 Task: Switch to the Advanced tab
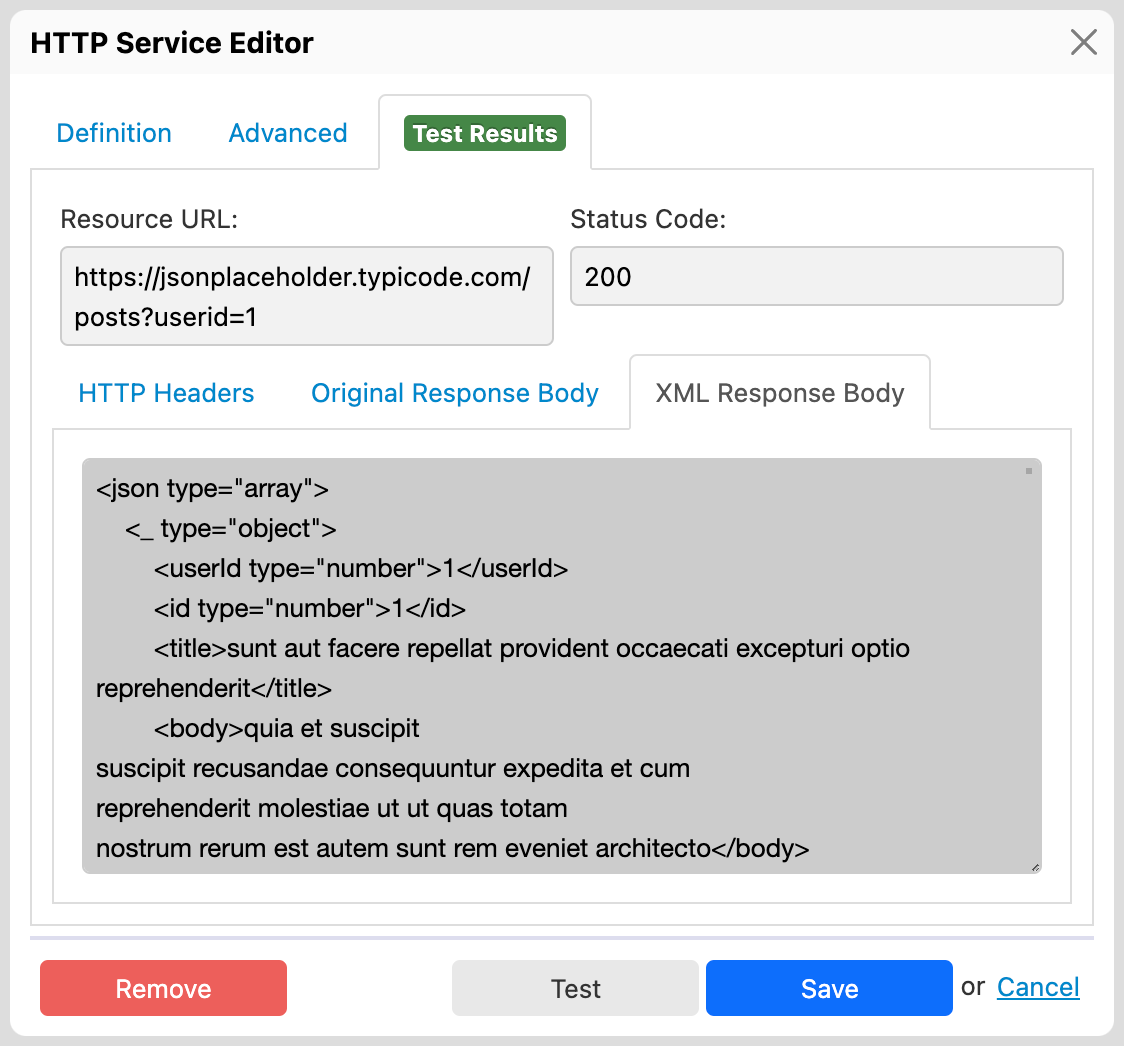click(288, 132)
